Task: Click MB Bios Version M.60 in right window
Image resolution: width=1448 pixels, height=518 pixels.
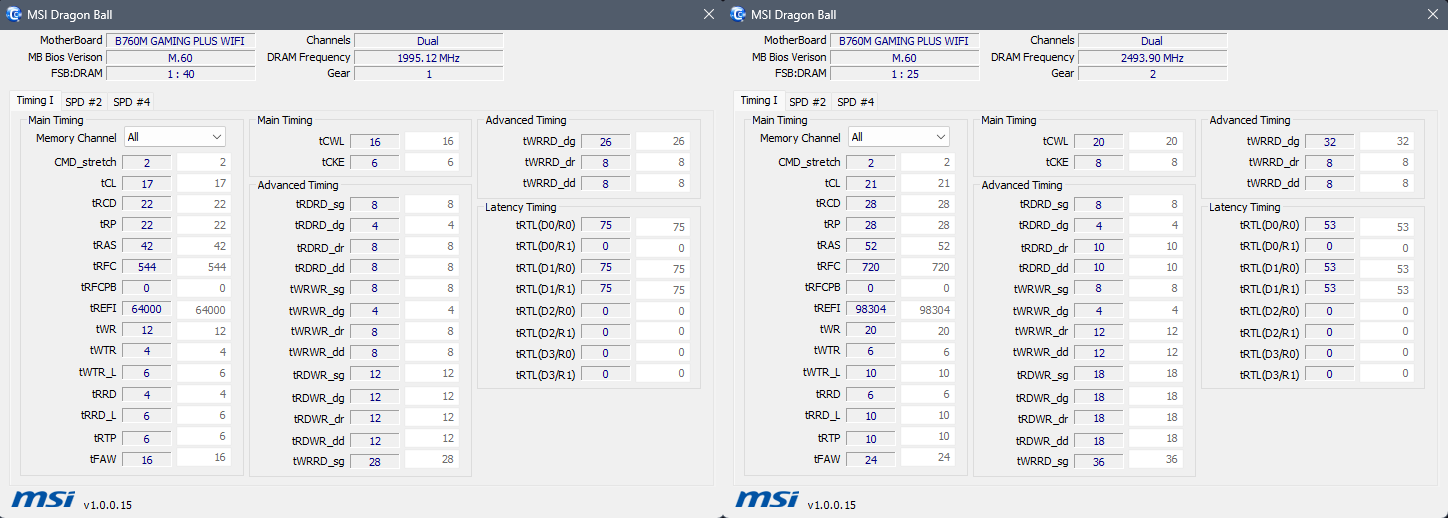Action: [905, 58]
